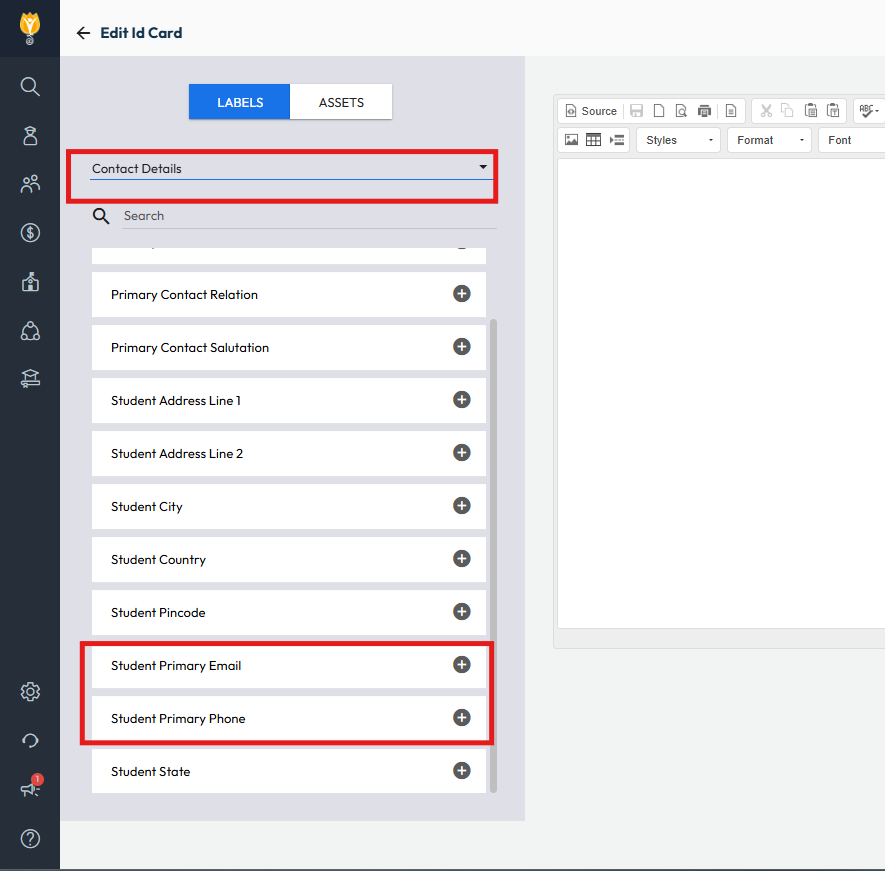Open the Styles dropdown
This screenshot has width=885, height=871.
[678, 140]
